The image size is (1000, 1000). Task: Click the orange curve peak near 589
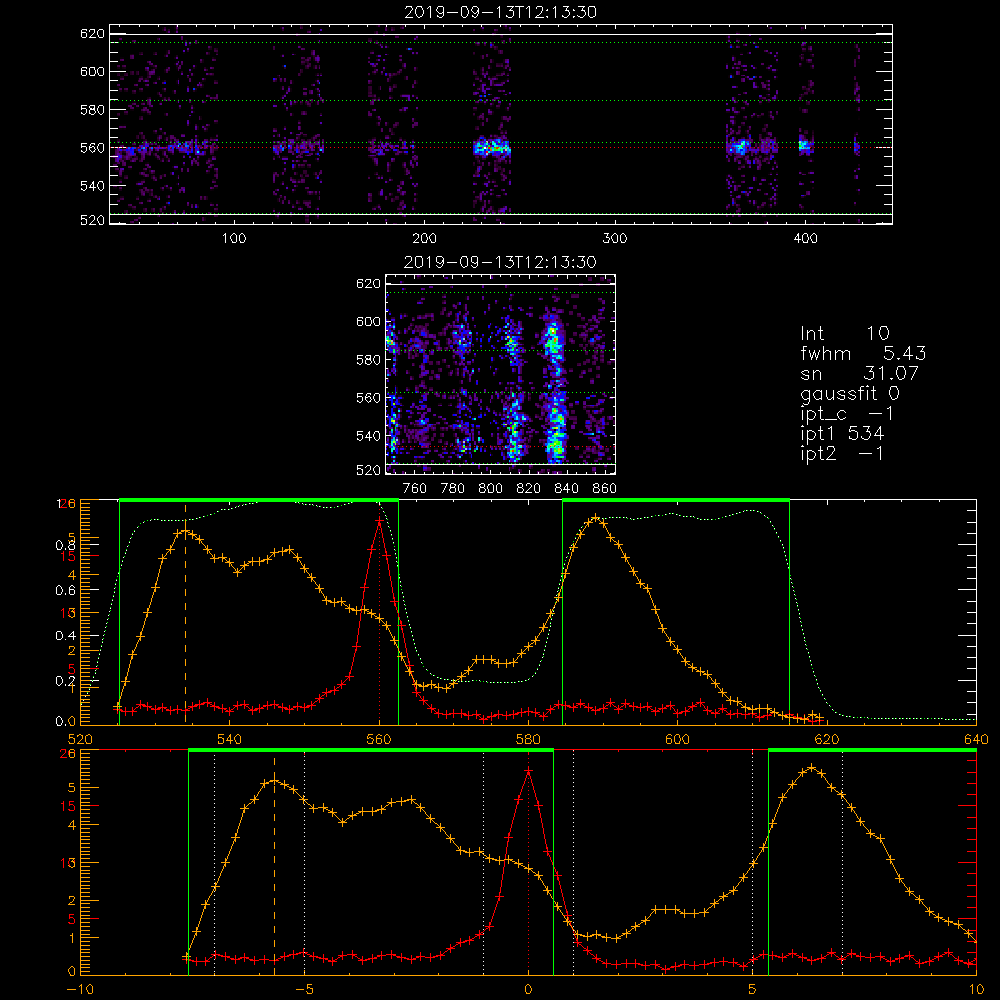click(596, 518)
